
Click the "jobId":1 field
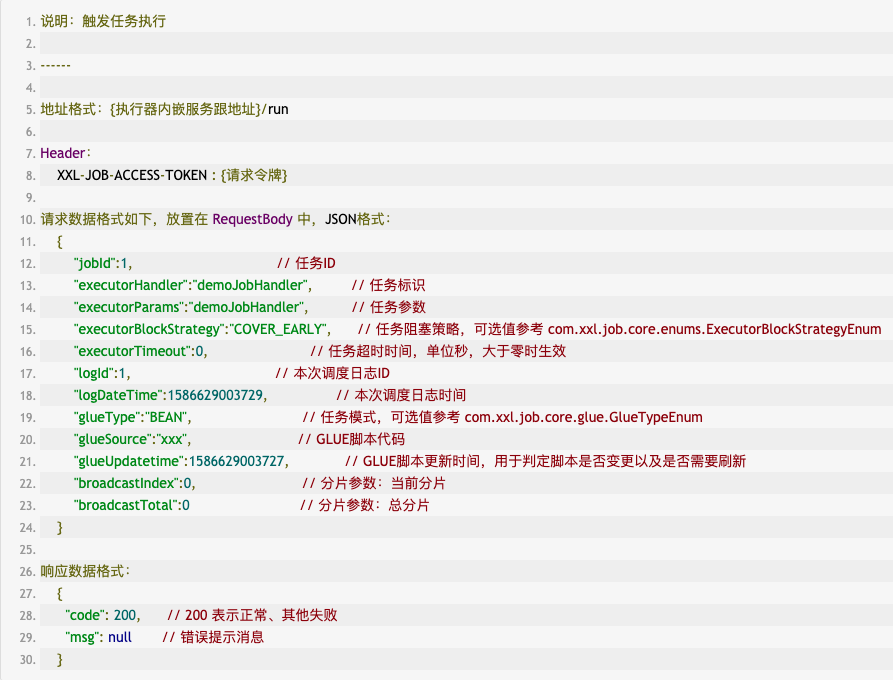103,263
